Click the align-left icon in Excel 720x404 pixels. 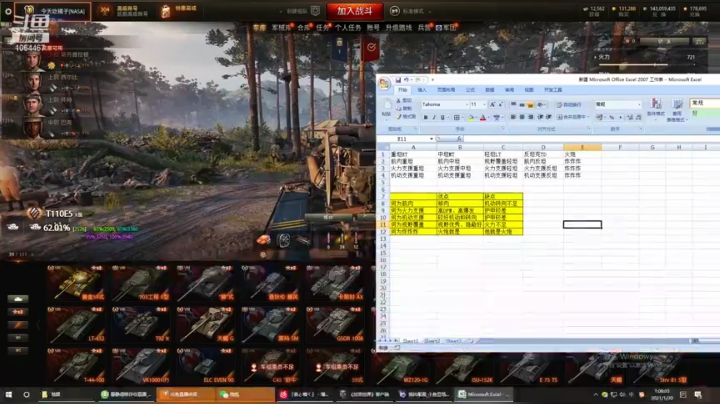pos(513,117)
